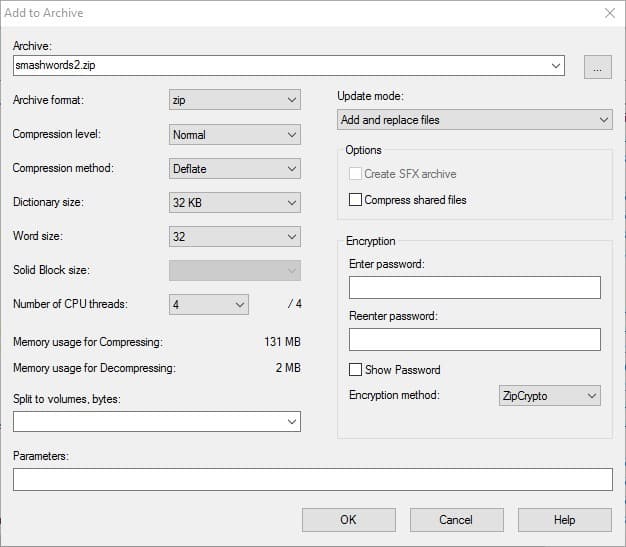Focus the Enter password field
626x547 pixels.
pos(475,287)
